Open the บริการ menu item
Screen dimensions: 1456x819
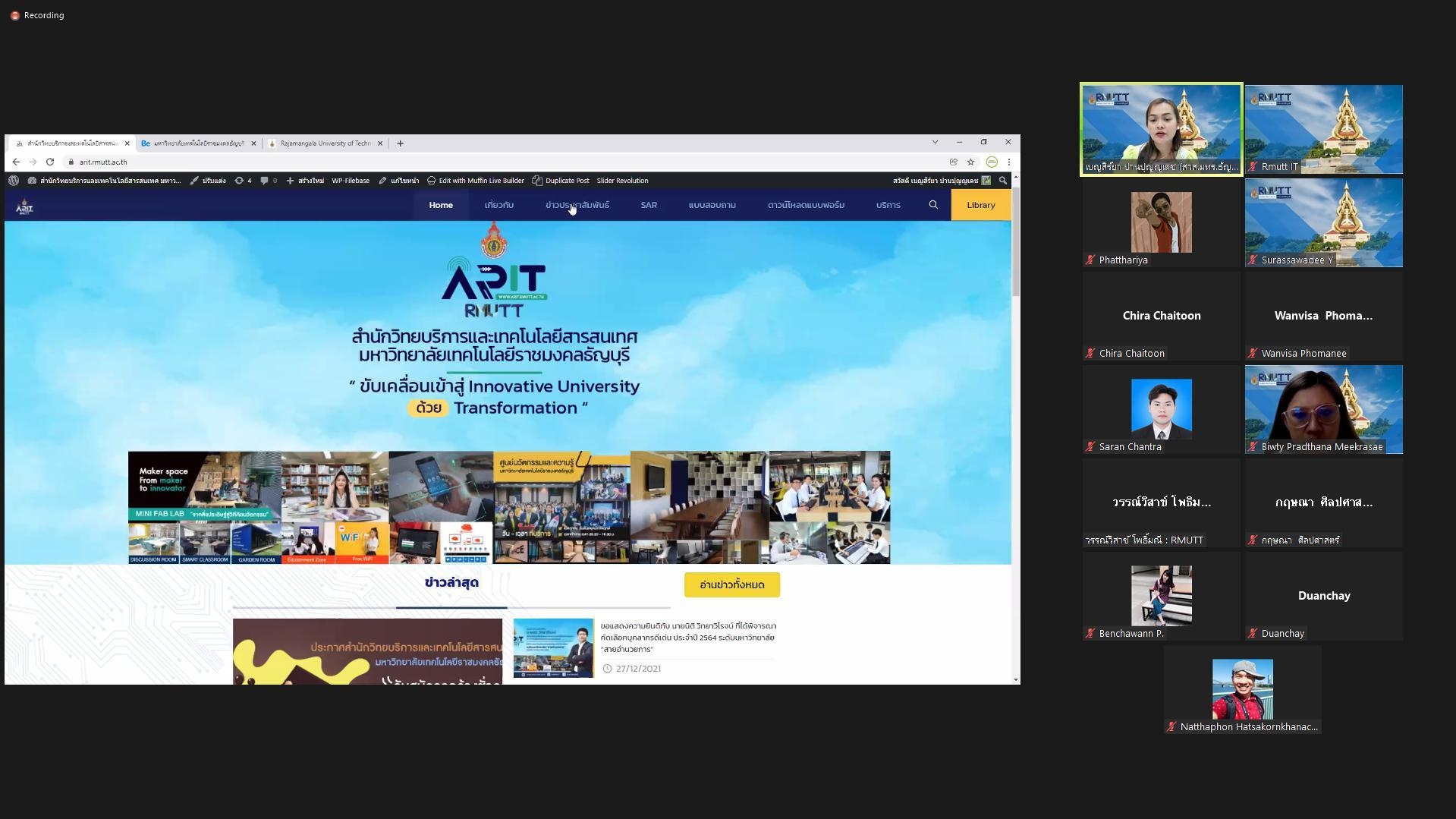(x=888, y=205)
